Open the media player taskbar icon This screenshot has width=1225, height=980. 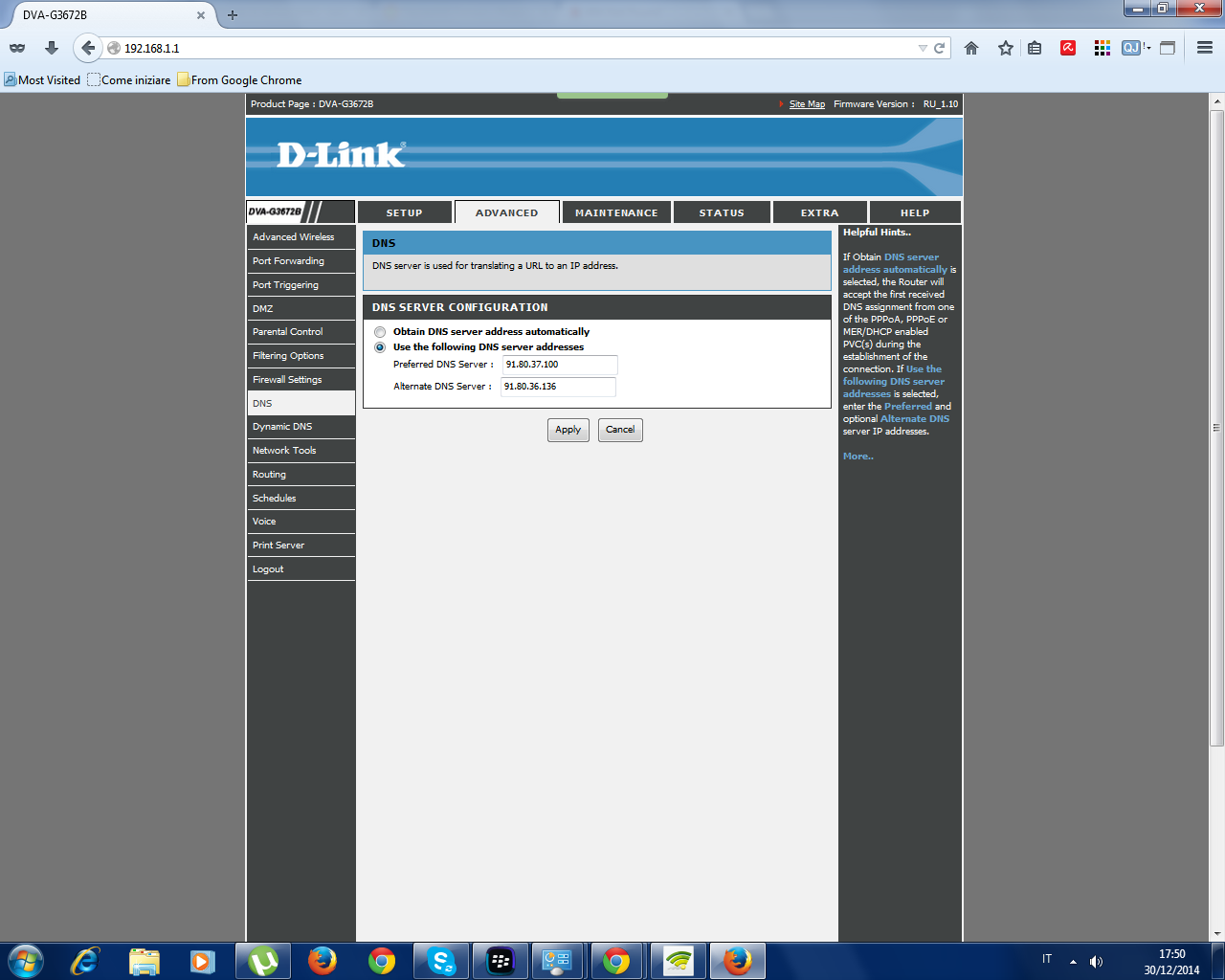203,961
